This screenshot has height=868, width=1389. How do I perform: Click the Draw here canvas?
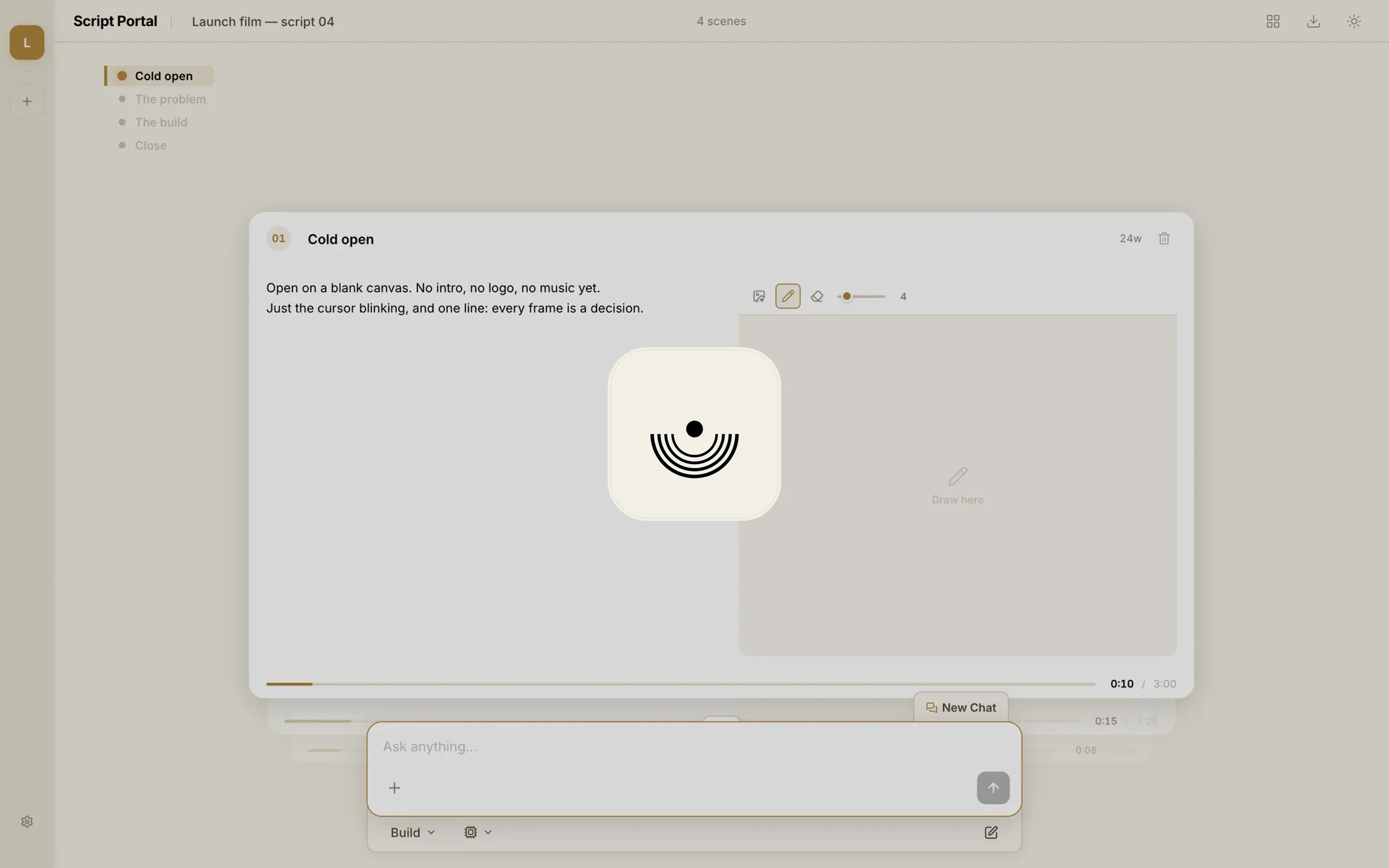957,485
